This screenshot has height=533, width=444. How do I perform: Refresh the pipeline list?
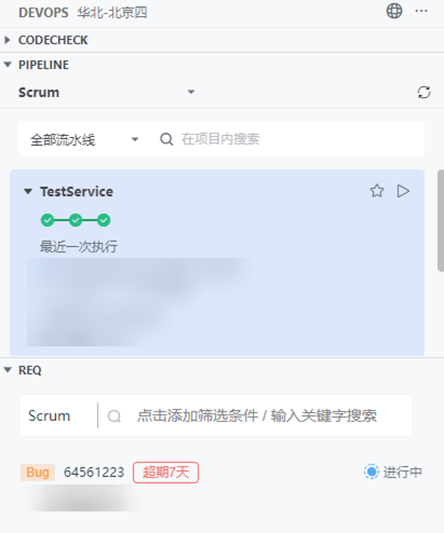point(424,92)
